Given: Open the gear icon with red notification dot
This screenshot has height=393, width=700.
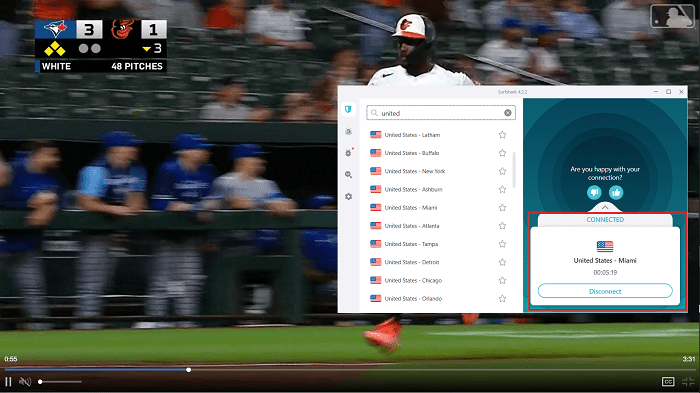Looking at the screenshot, I should tap(349, 153).
